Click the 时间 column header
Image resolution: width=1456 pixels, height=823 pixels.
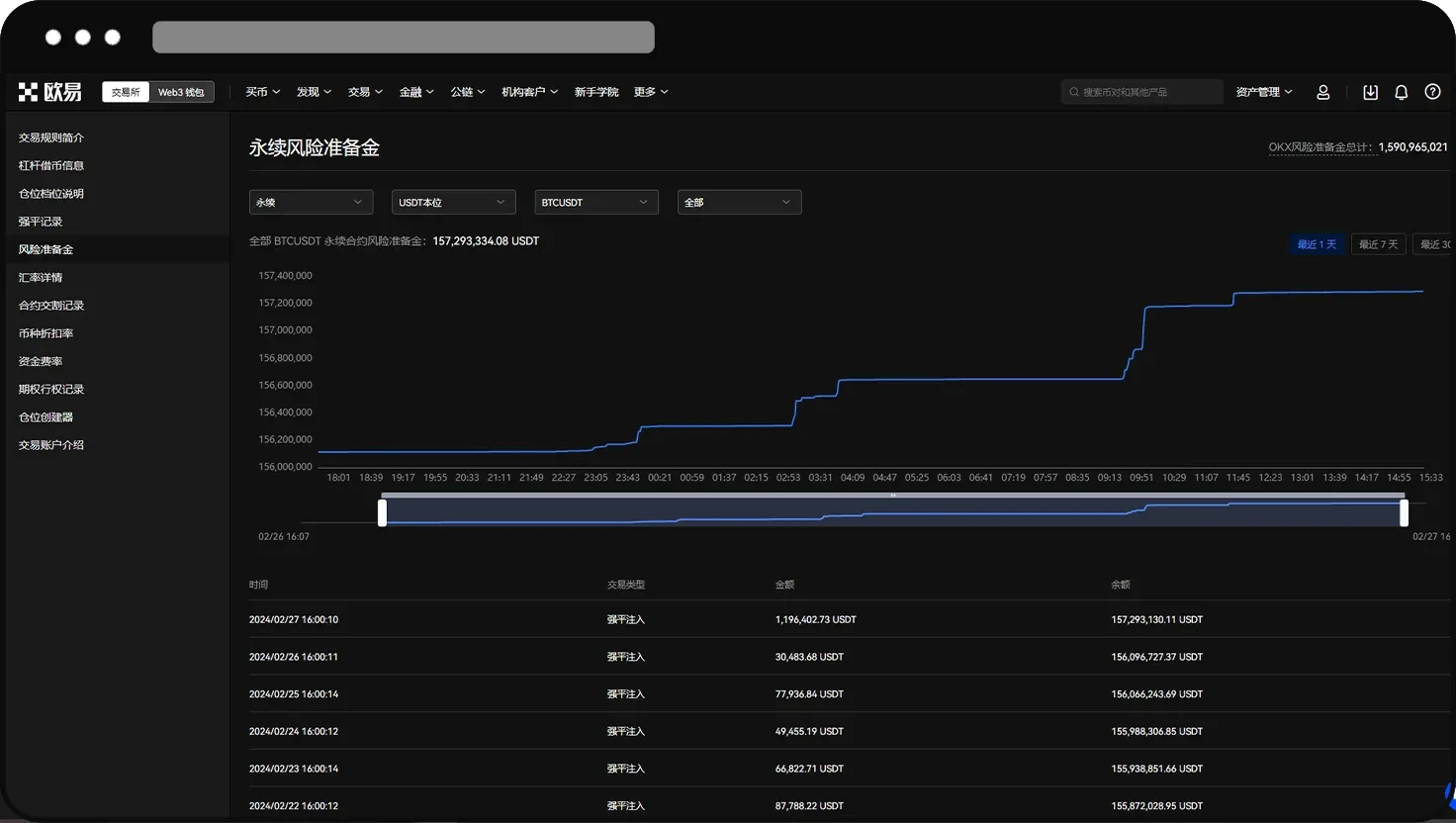coord(258,585)
